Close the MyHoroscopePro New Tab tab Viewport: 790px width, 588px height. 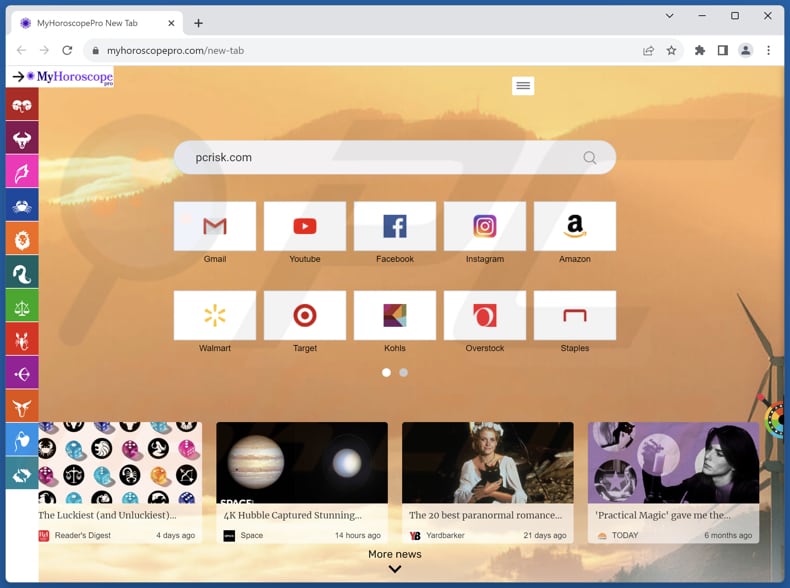(x=171, y=23)
